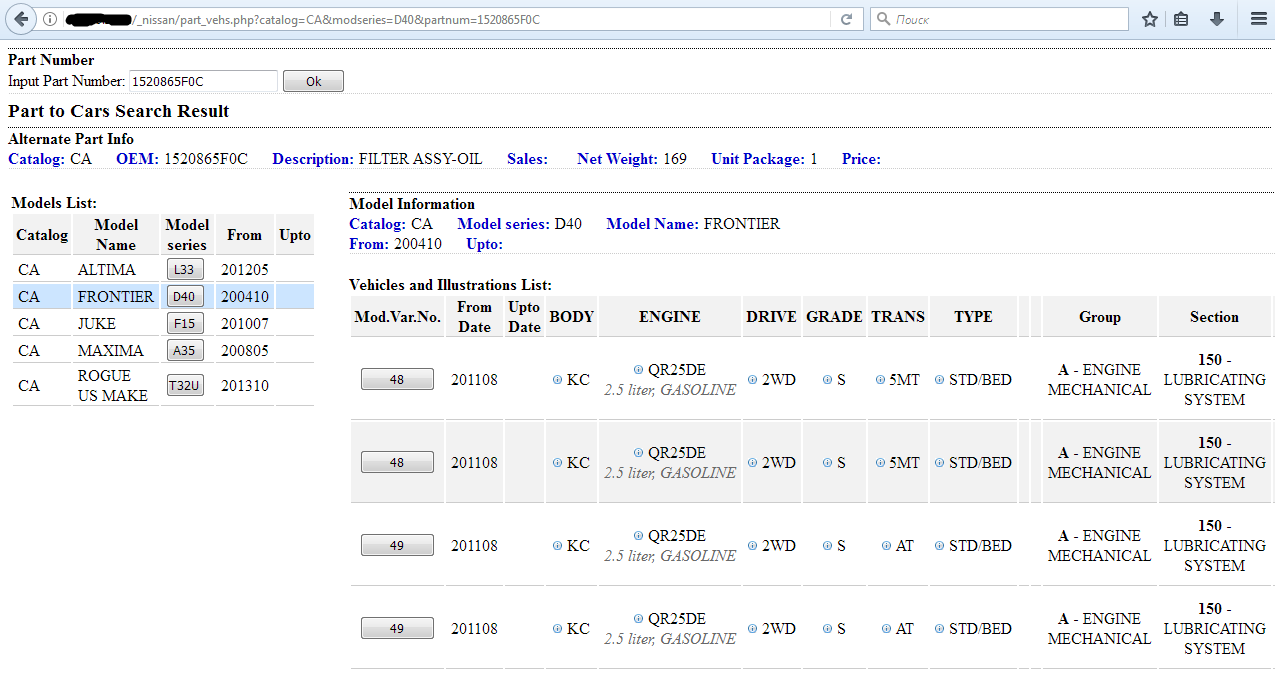Click the Upto Date column header
1275x687 pixels.
coord(524,316)
